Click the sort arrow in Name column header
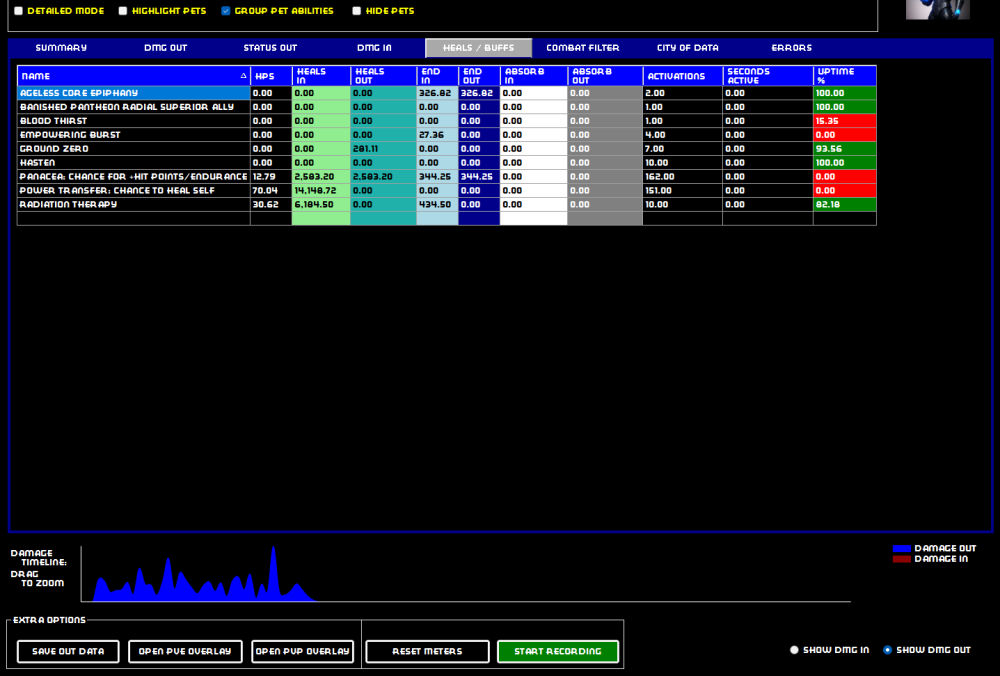This screenshot has height=676, width=1000. 243,76
